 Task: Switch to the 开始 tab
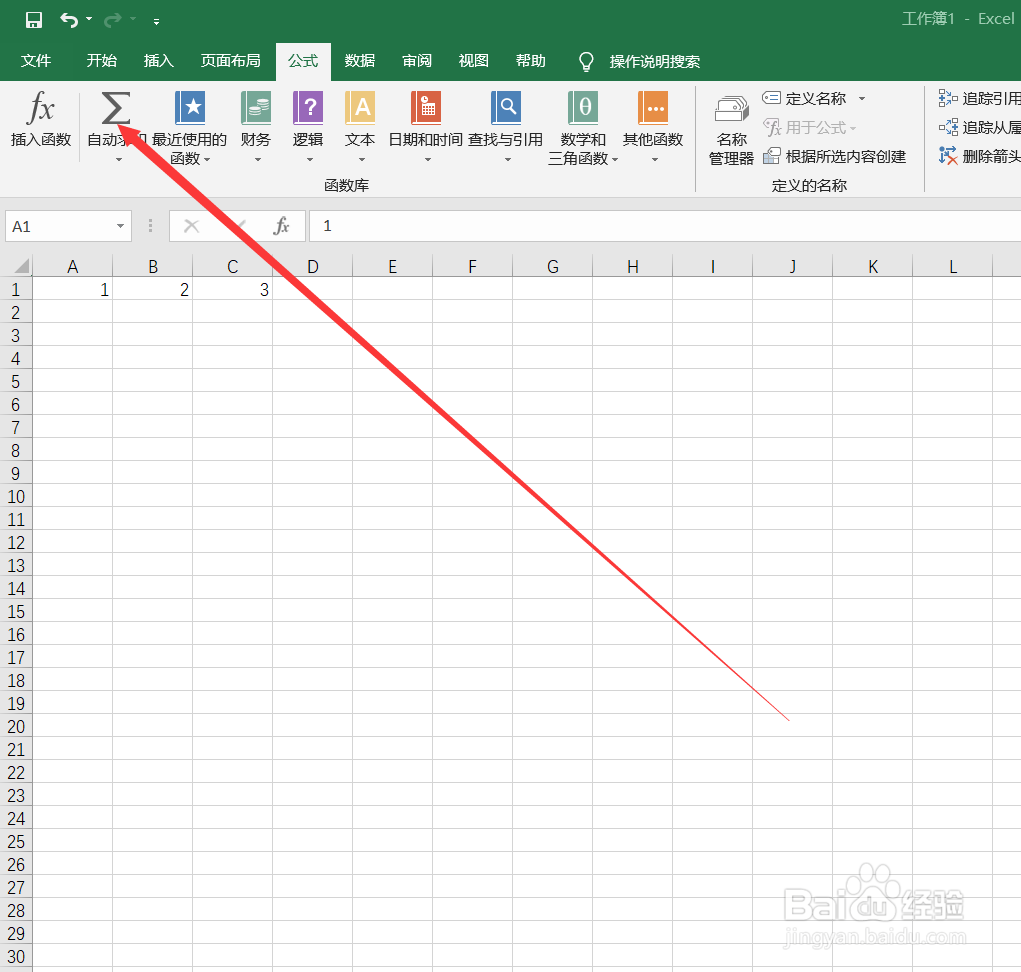[102, 61]
